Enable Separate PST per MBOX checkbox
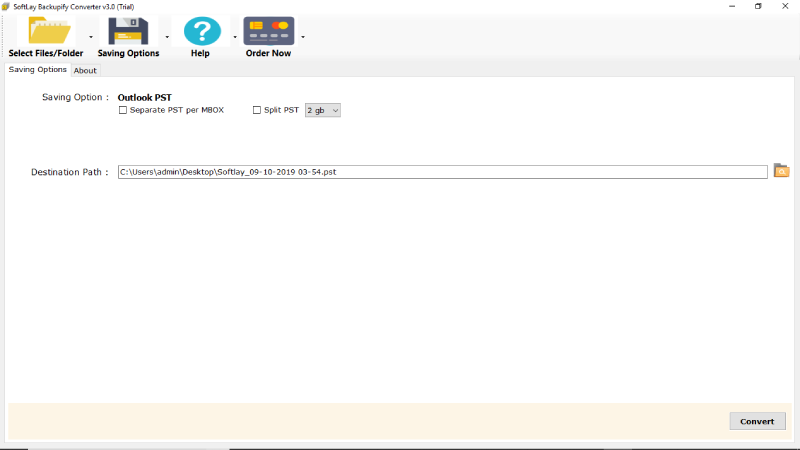This screenshot has height=450, width=800. click(x=122, y=110)
